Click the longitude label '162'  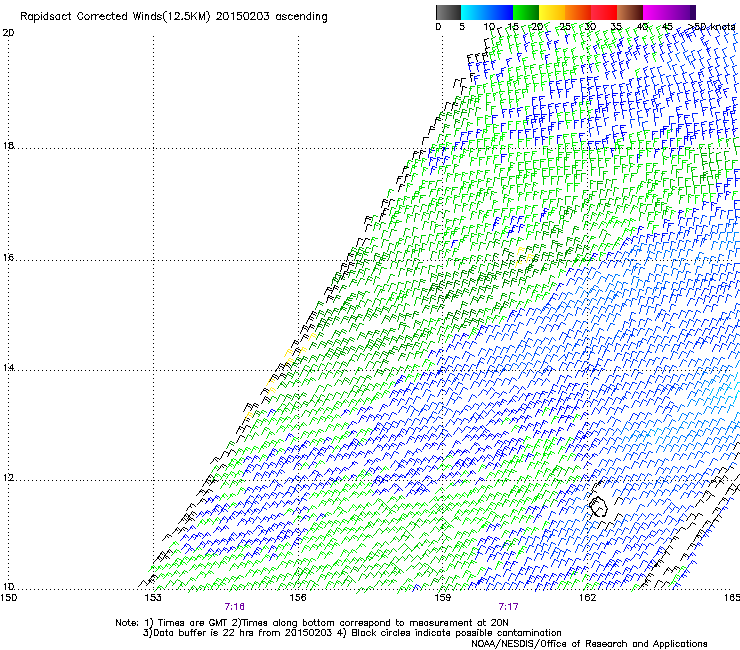pyautogui.click(x=587, y=598)
